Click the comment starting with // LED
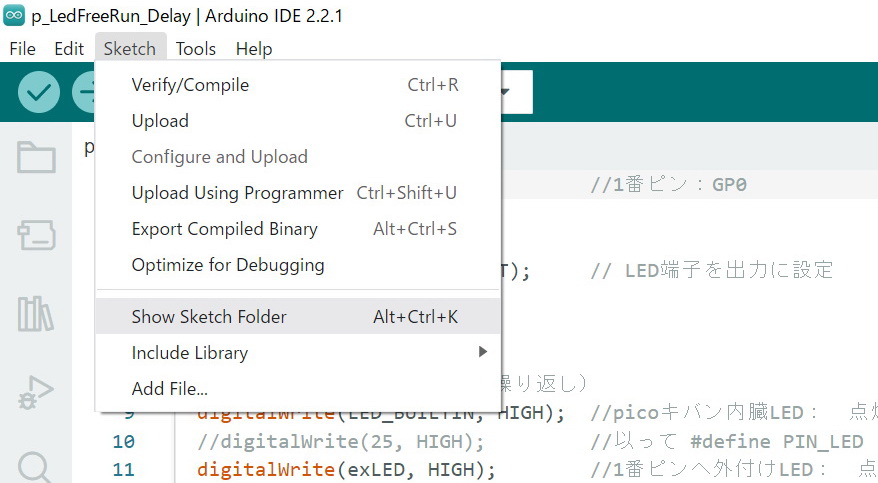The width and height of the screenshot is (878, 483). [x=712, y=270]
